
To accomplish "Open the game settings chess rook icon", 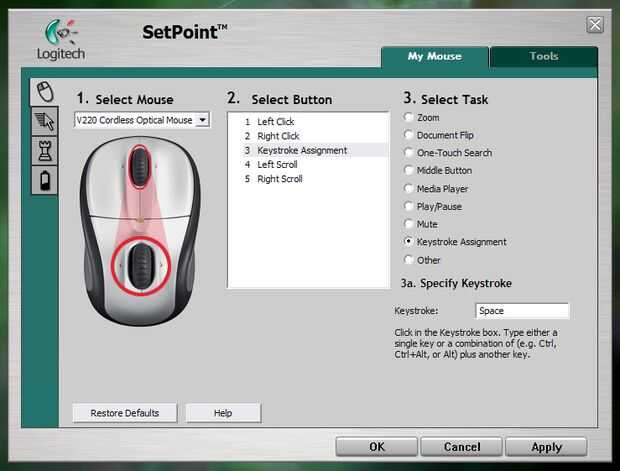I will tap(45, 151).
